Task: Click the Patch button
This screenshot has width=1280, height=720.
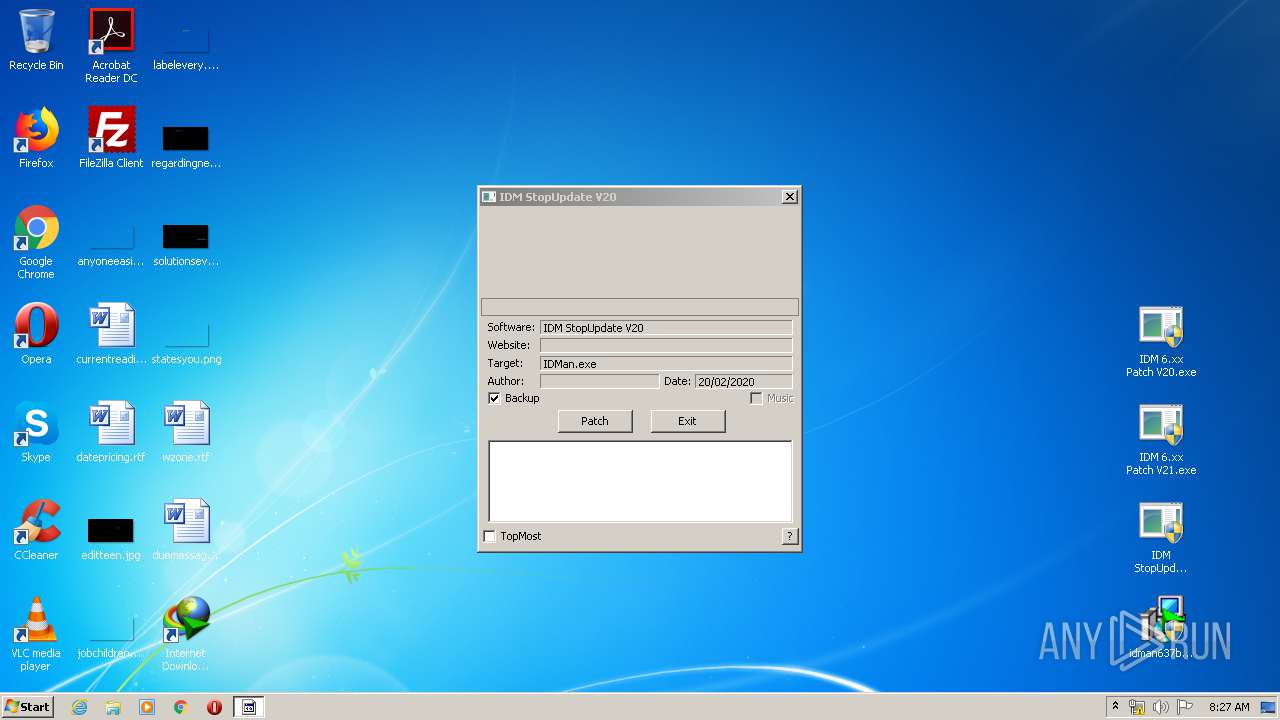Action: coord(595,421)
